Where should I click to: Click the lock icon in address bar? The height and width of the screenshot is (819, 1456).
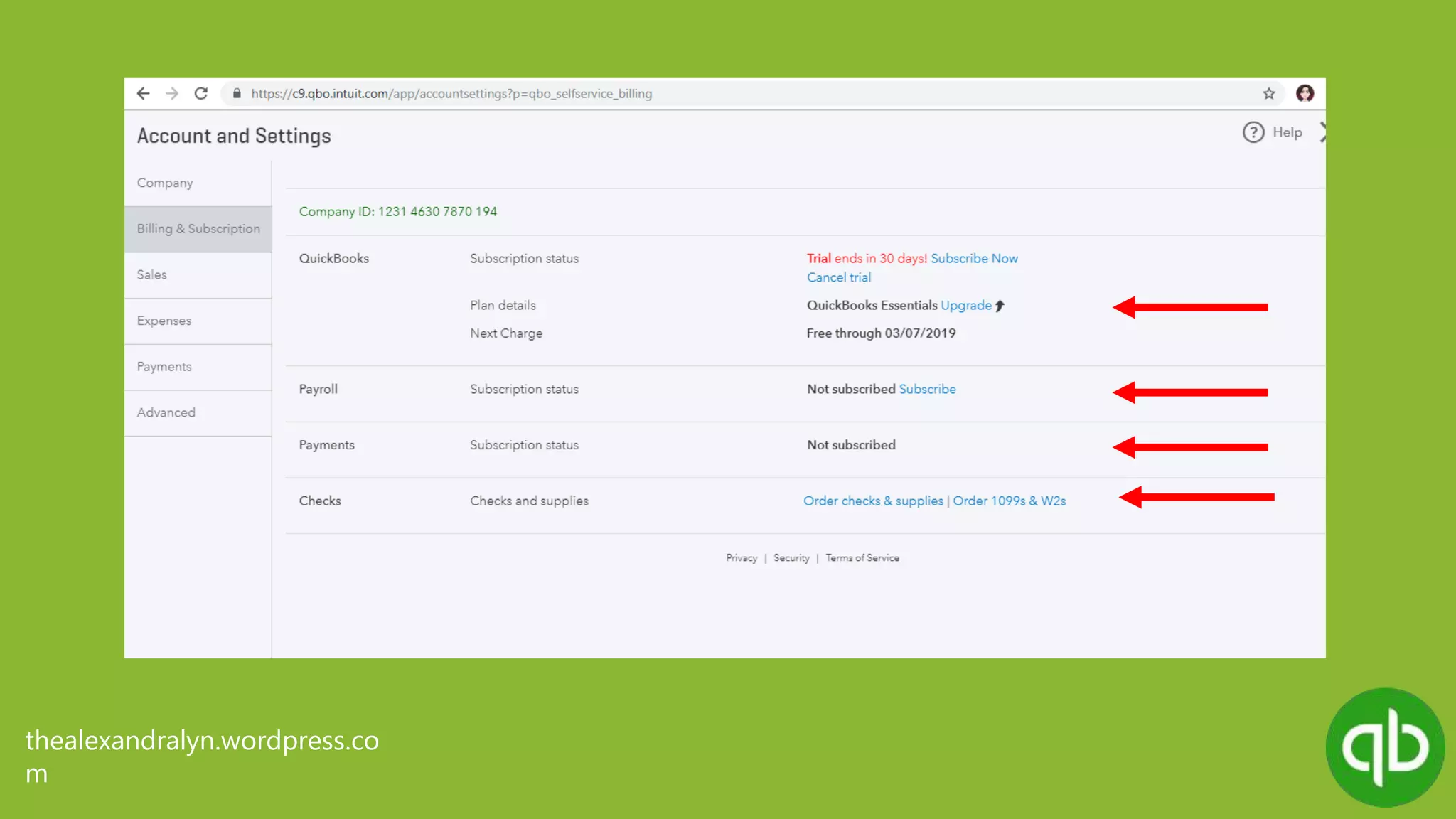[x=237, y=93]
